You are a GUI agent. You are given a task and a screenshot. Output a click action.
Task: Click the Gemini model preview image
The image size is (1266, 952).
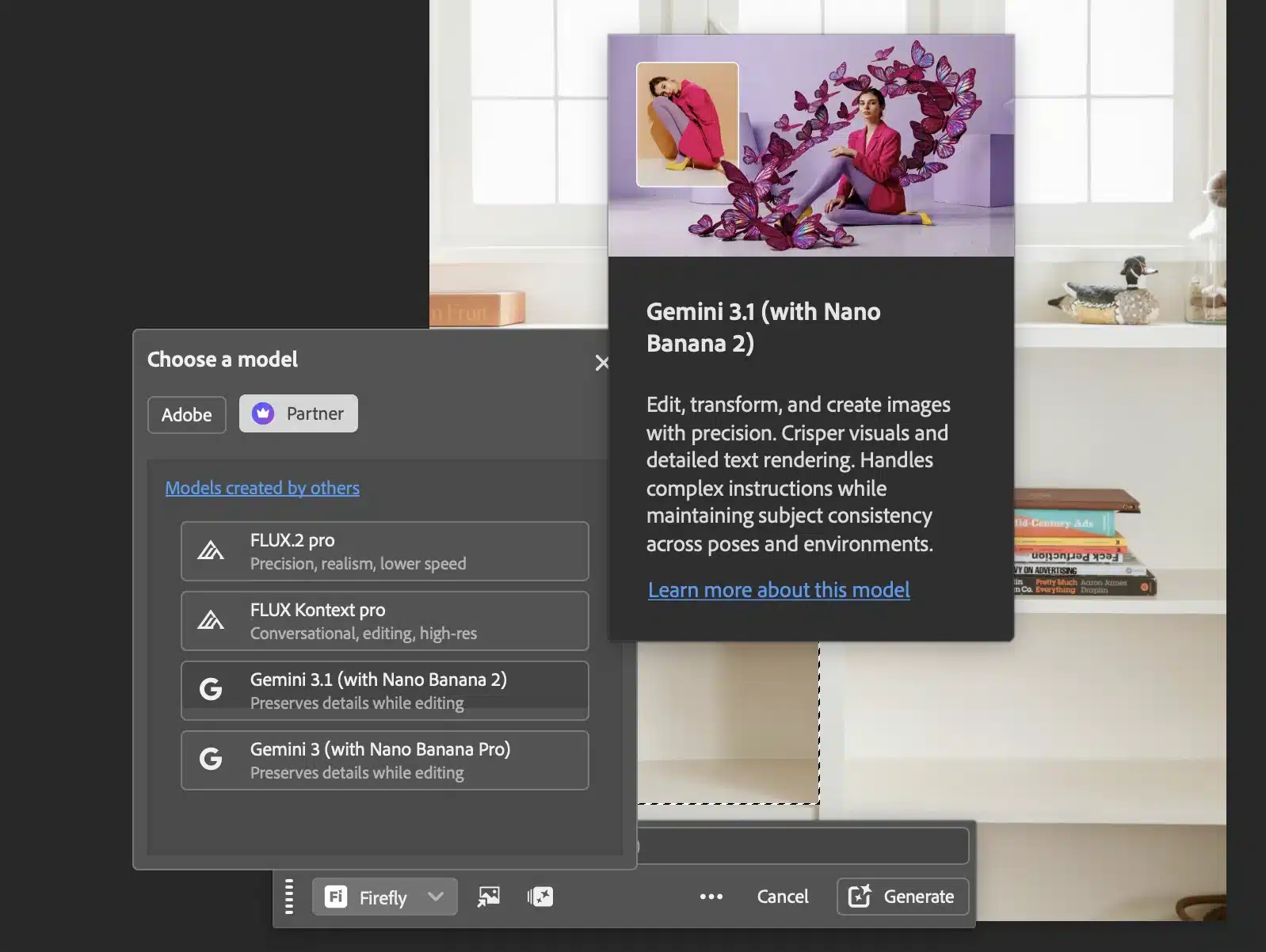click(811, 146)
